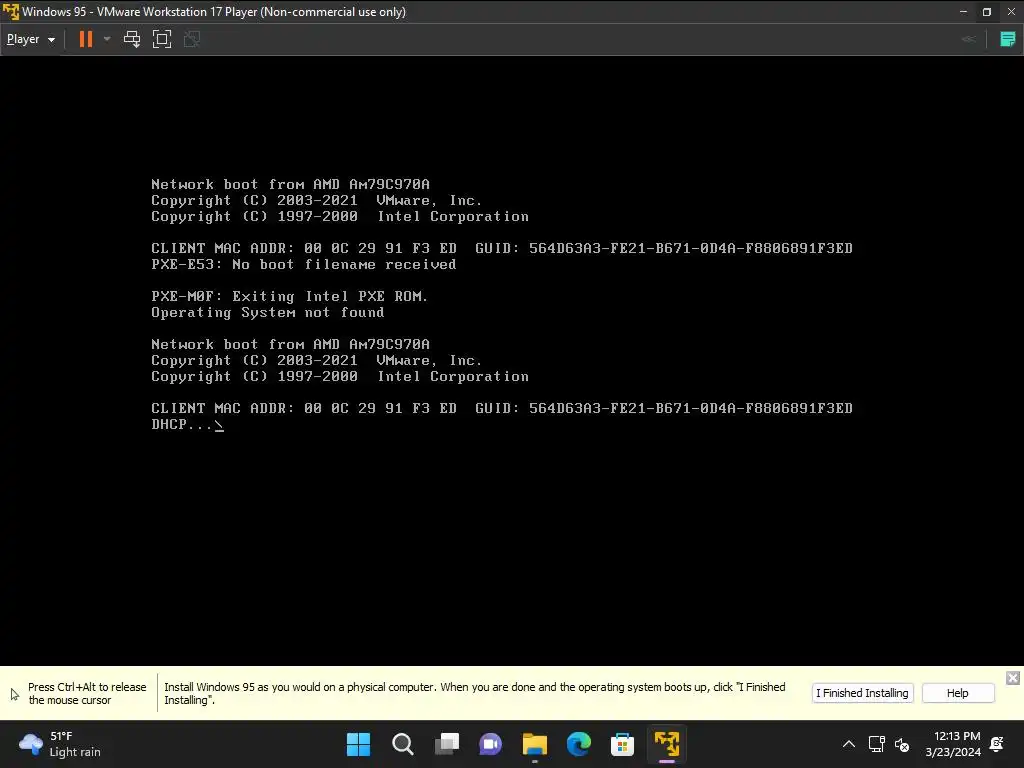Click 'PXE-M0F: Exiting Intel PXE ROM.' line

coord(289,296)
